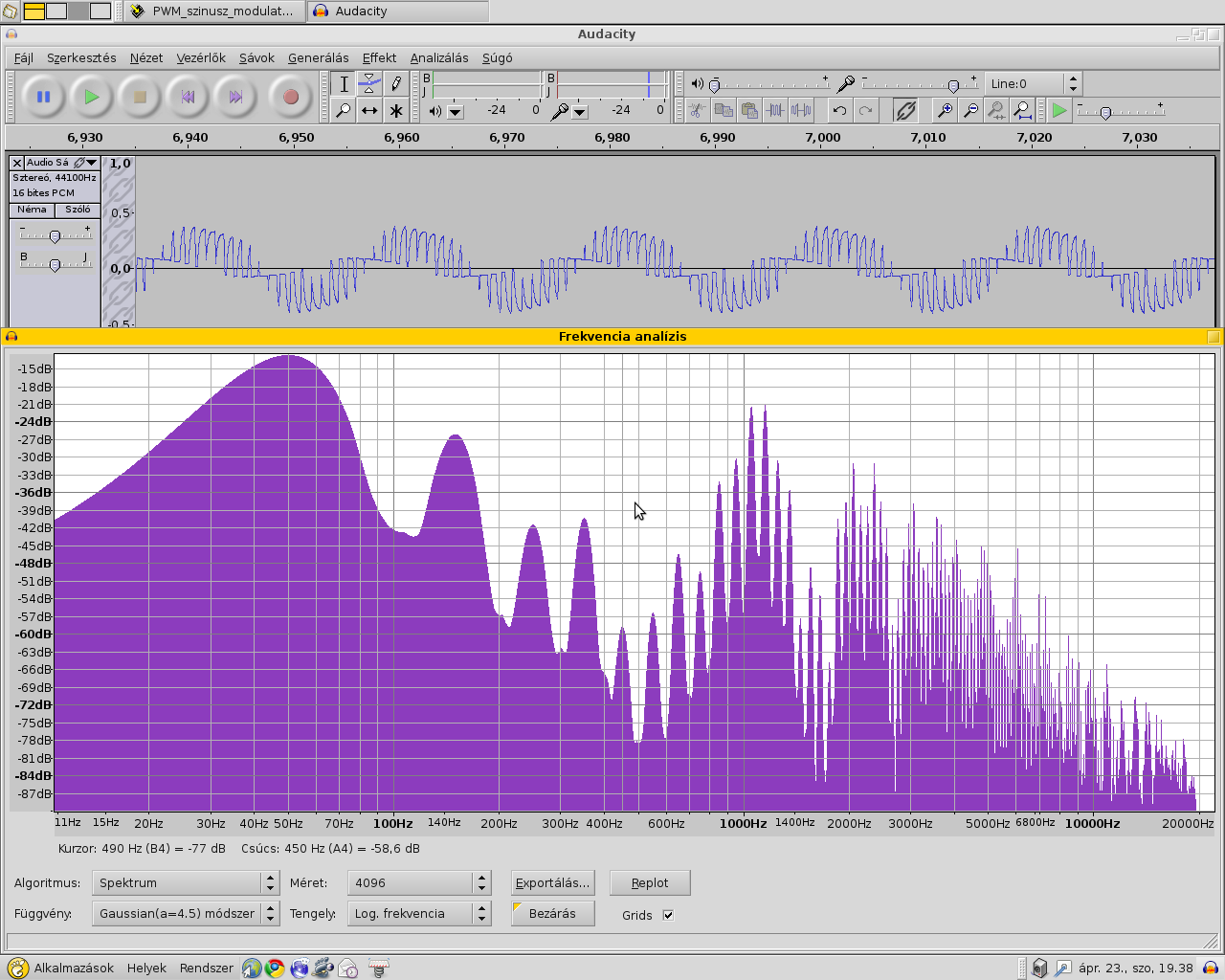Click the Exportálás... button

click(552, 882)
